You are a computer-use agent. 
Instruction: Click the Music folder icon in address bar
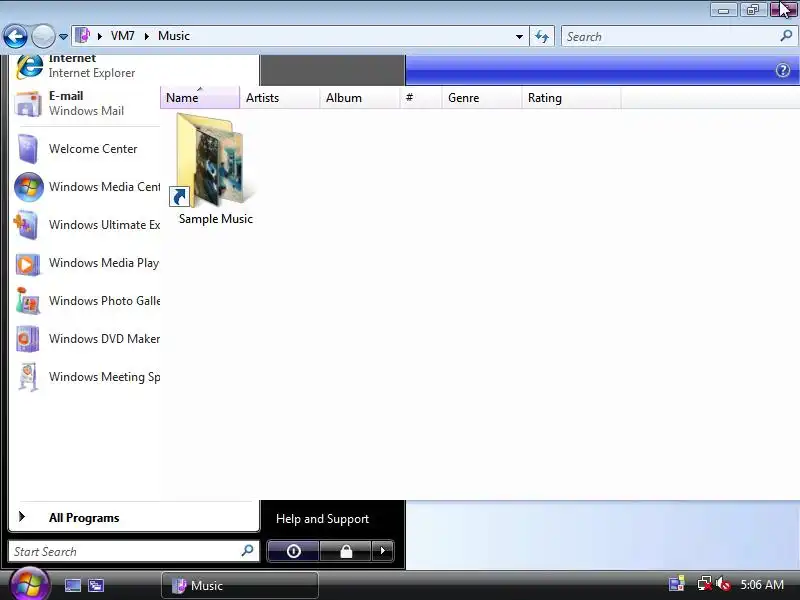pos(83,36)
